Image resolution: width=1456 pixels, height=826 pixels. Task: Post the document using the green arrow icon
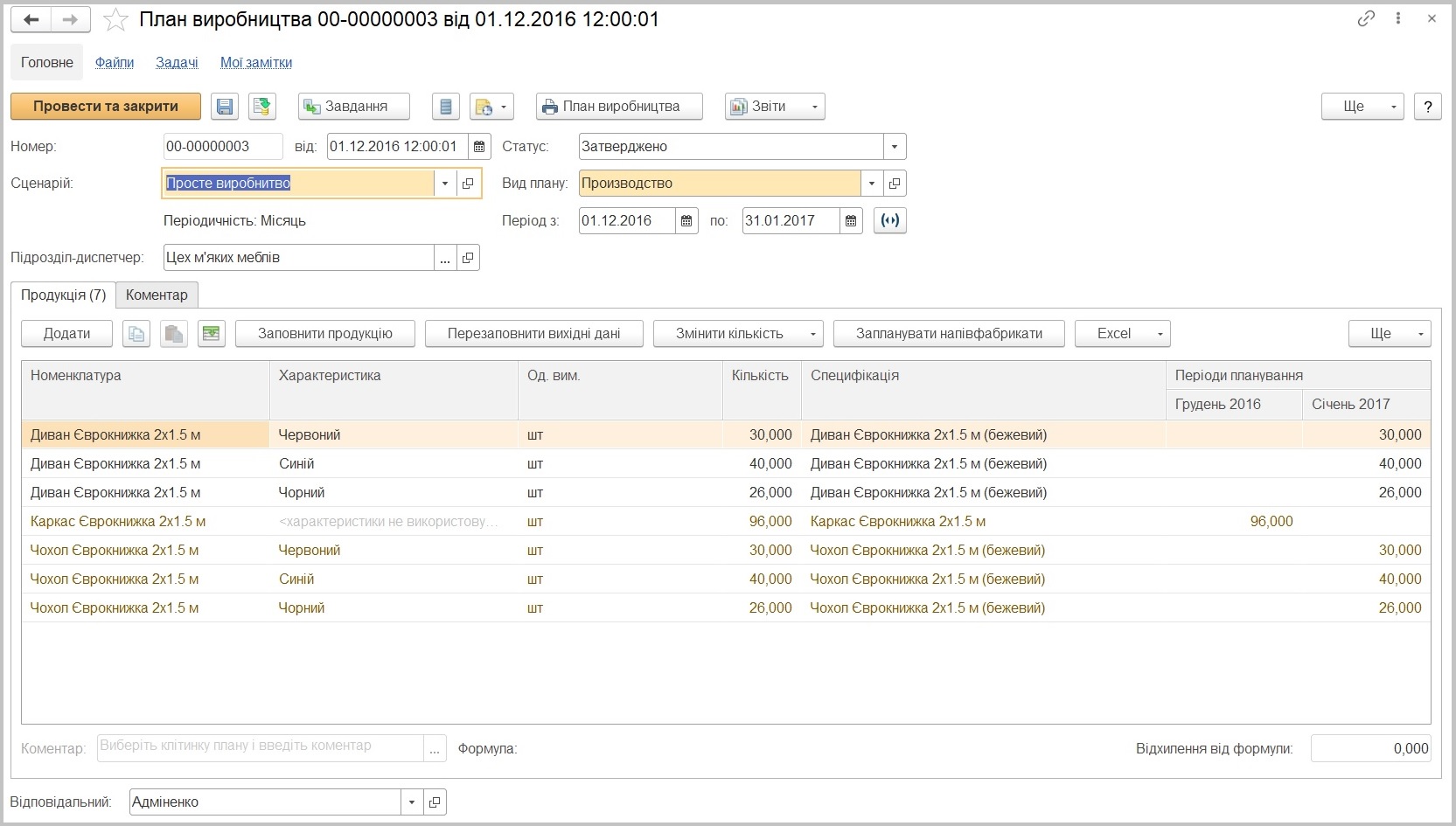coord(261,107)
